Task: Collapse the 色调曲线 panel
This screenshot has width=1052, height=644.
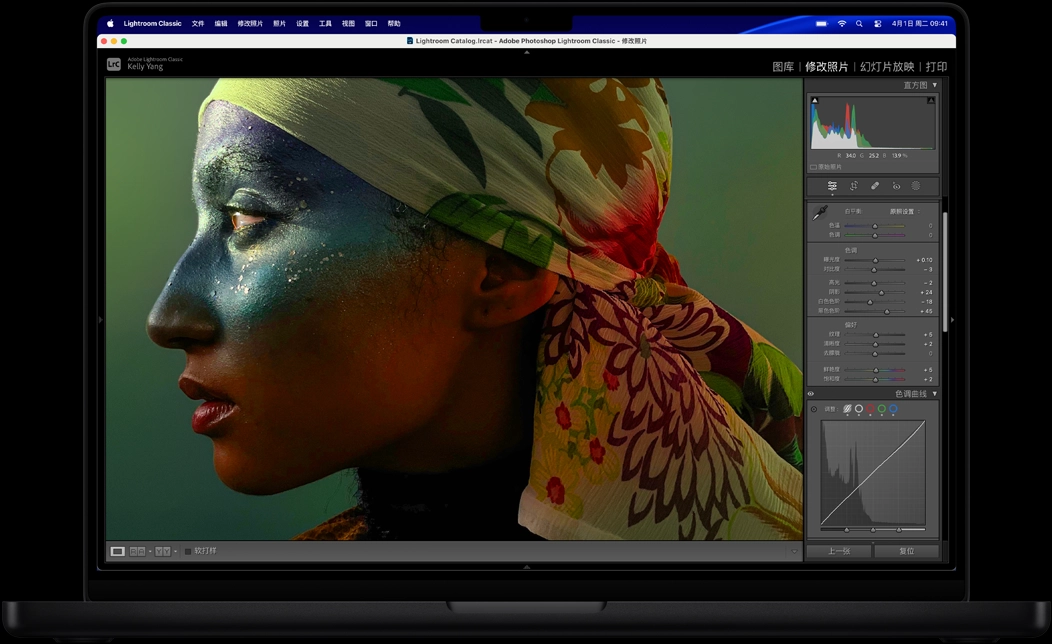Action: pos(936,393)
